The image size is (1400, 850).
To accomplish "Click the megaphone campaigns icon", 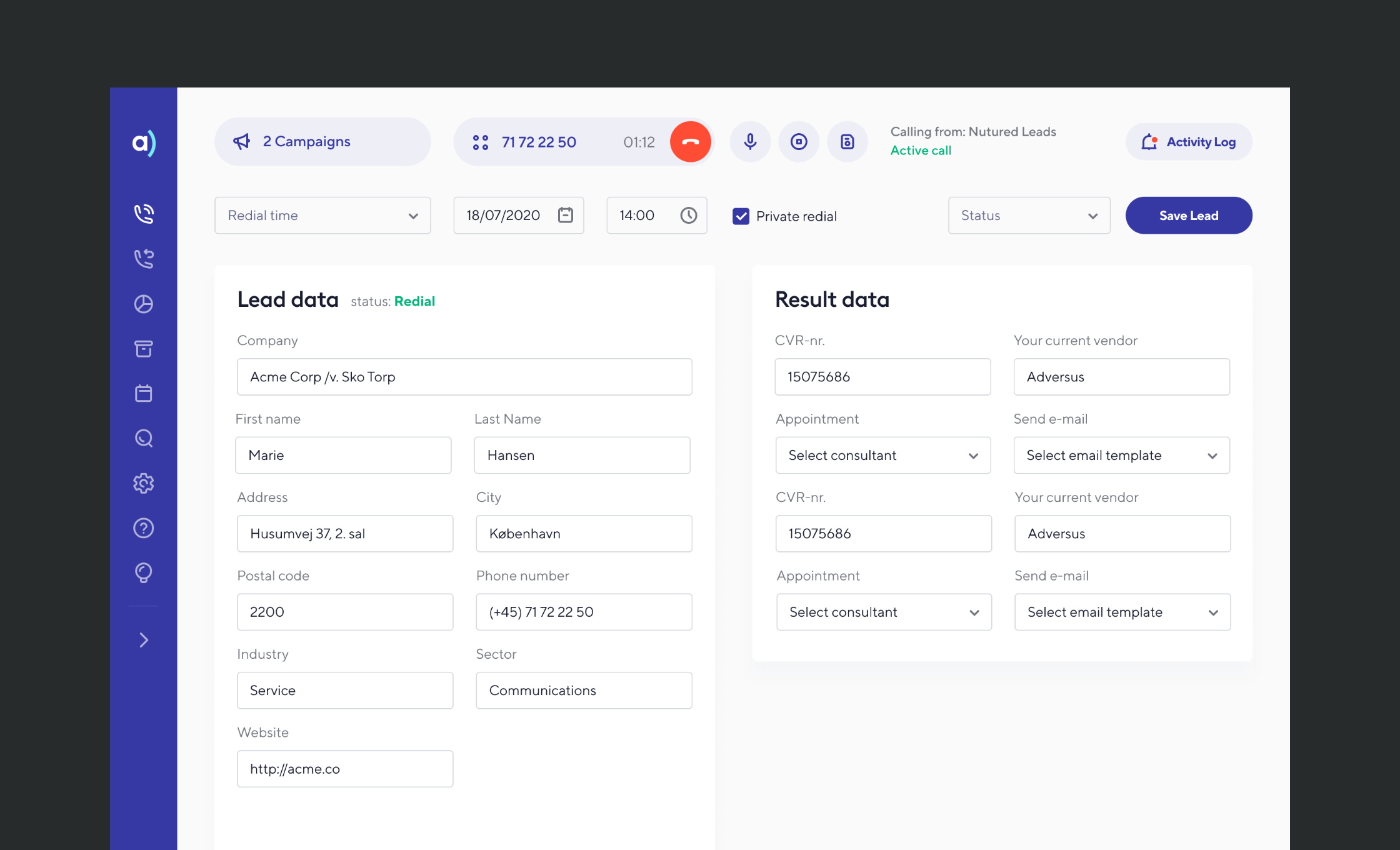I will point(242,142).
